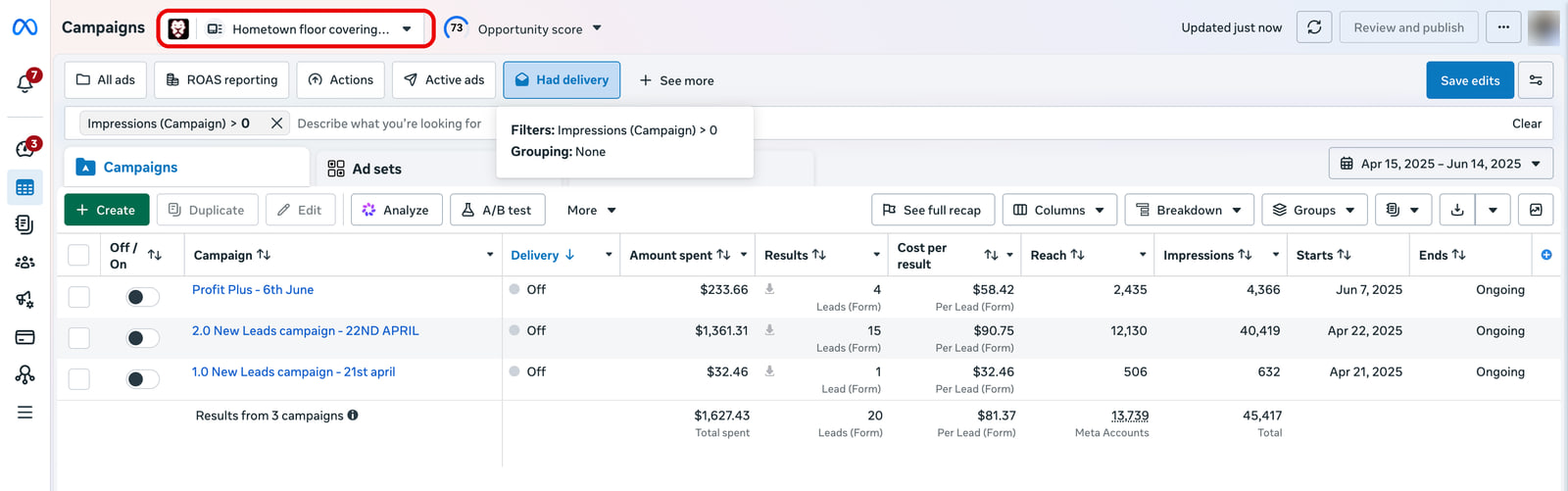Open the More dropdown in toolbar

(x=591, y=210)
